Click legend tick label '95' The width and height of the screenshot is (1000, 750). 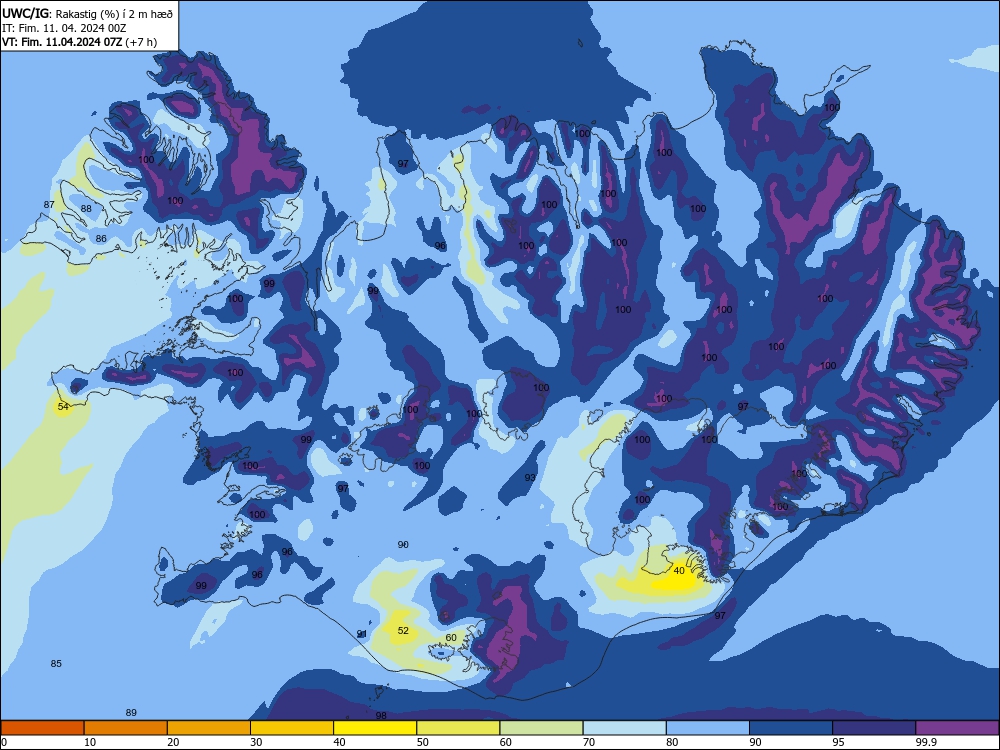[x=839, y=742]
